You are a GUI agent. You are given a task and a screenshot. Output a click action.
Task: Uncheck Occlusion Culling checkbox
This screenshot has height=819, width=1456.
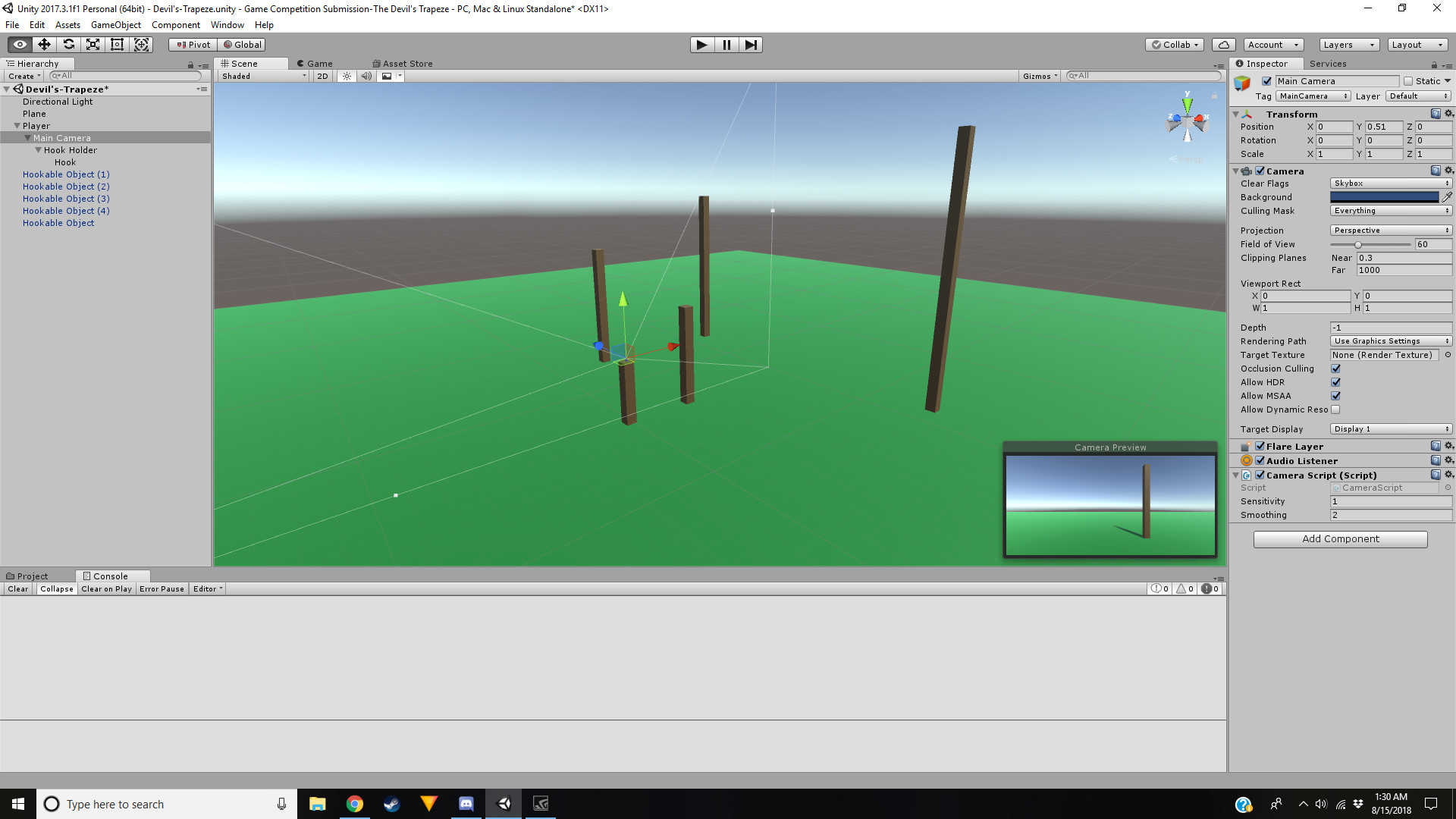click(1335, 369)
